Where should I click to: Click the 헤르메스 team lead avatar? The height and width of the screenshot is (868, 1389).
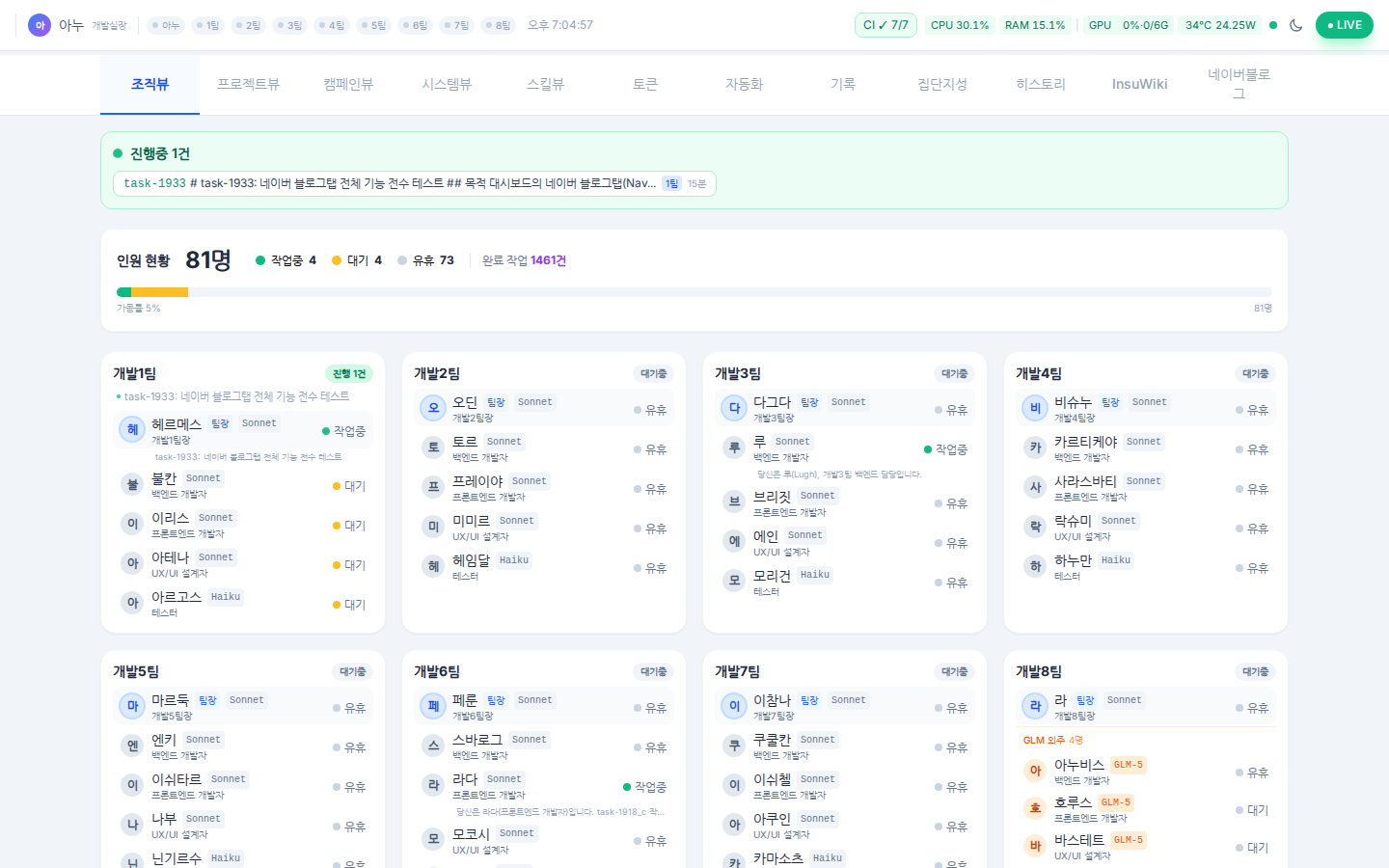point(132,430)
